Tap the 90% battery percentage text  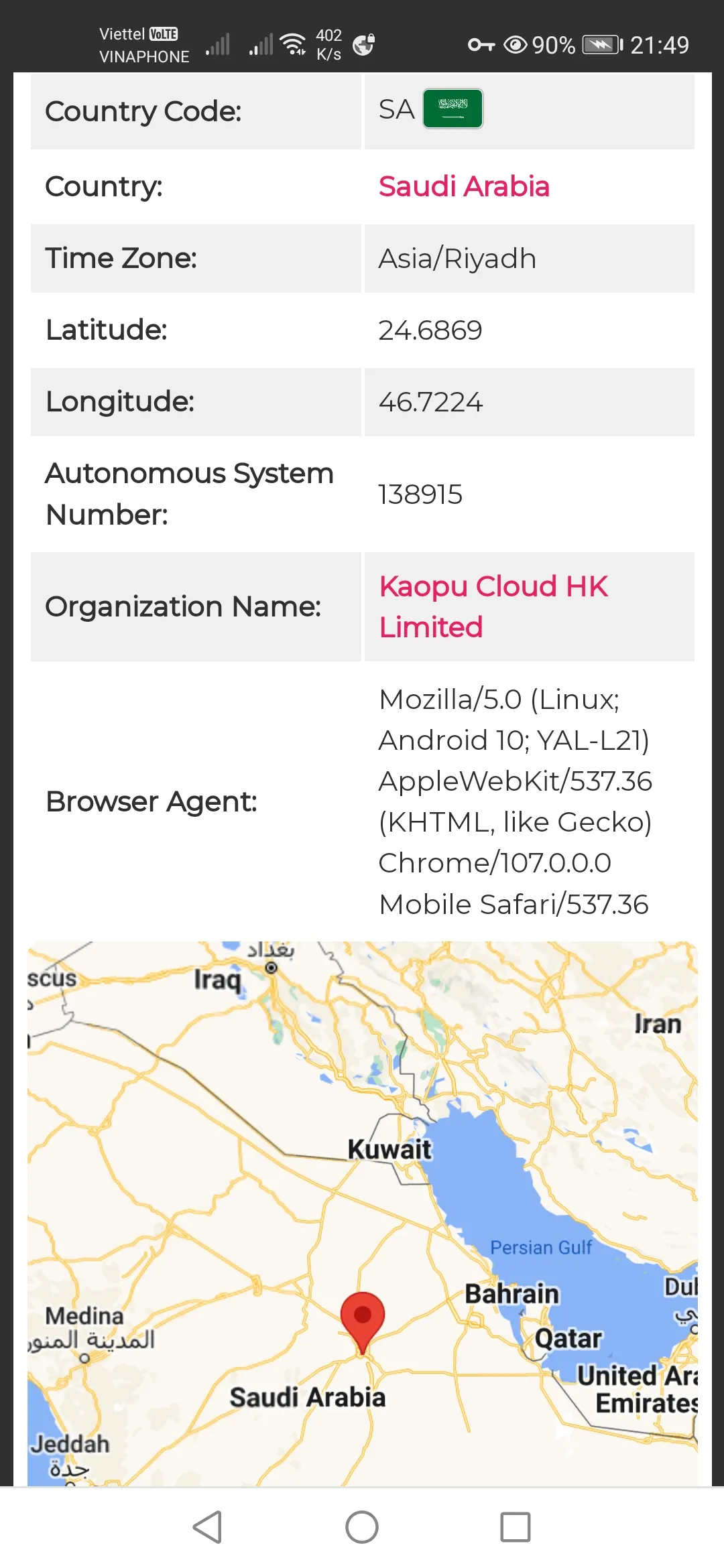point(554,45)
